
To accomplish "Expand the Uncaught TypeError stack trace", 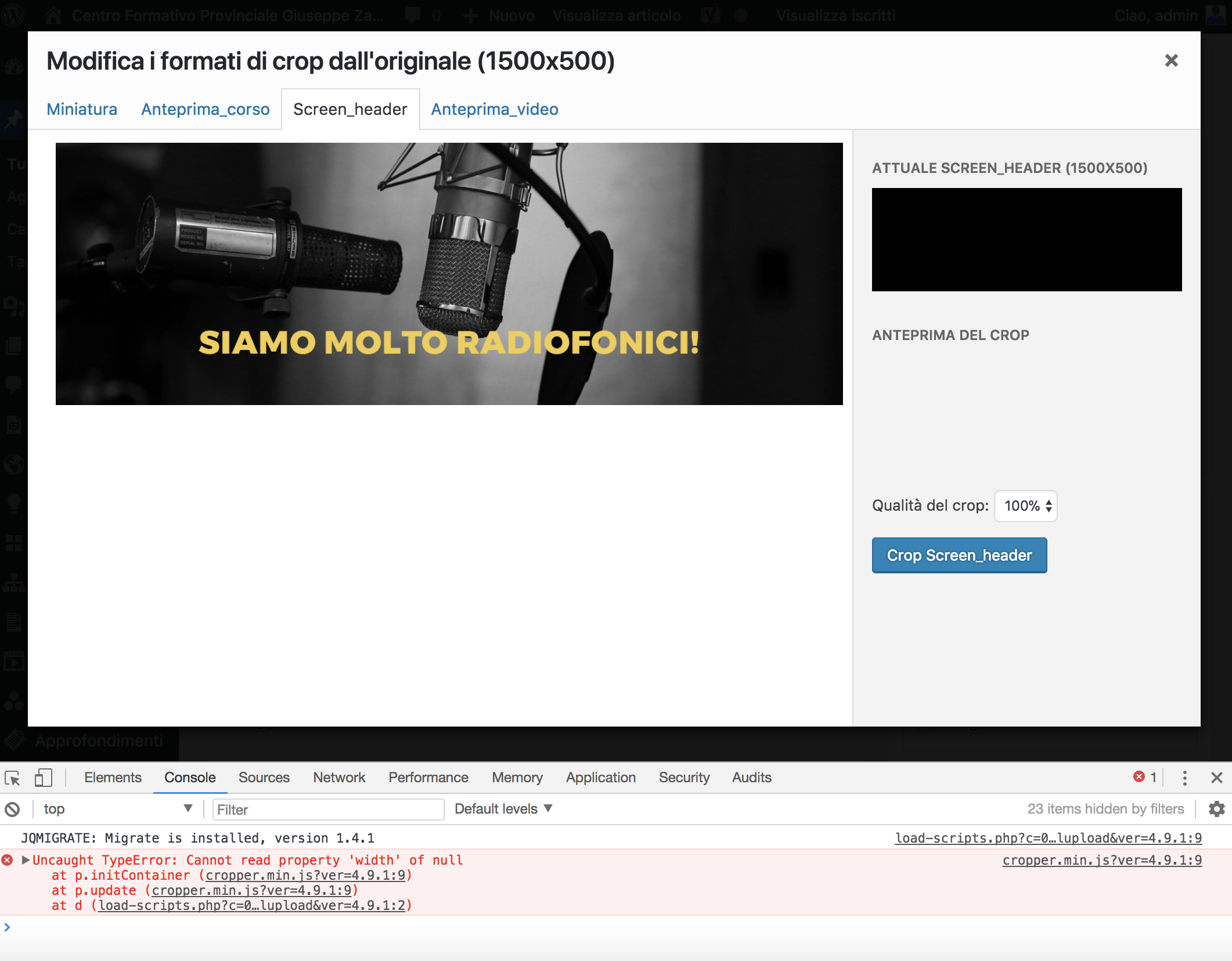I will tap(26, 861).
